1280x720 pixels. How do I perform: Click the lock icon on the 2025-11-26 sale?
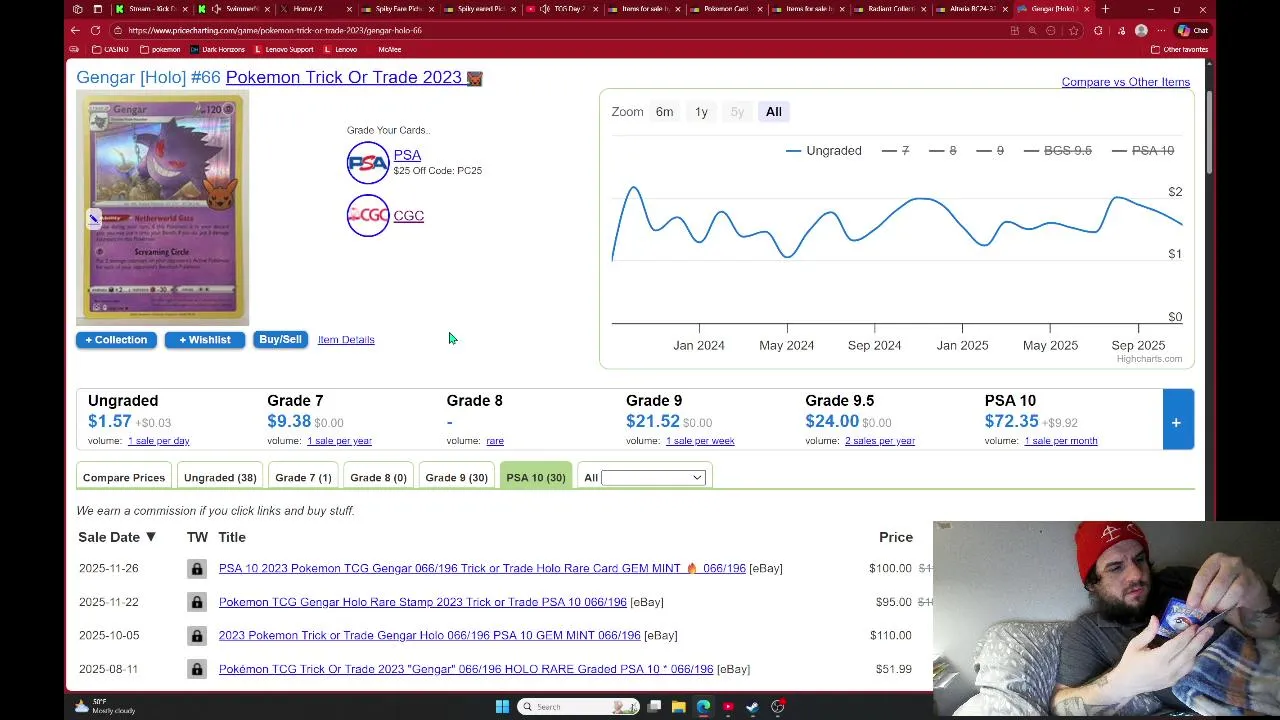197,568
